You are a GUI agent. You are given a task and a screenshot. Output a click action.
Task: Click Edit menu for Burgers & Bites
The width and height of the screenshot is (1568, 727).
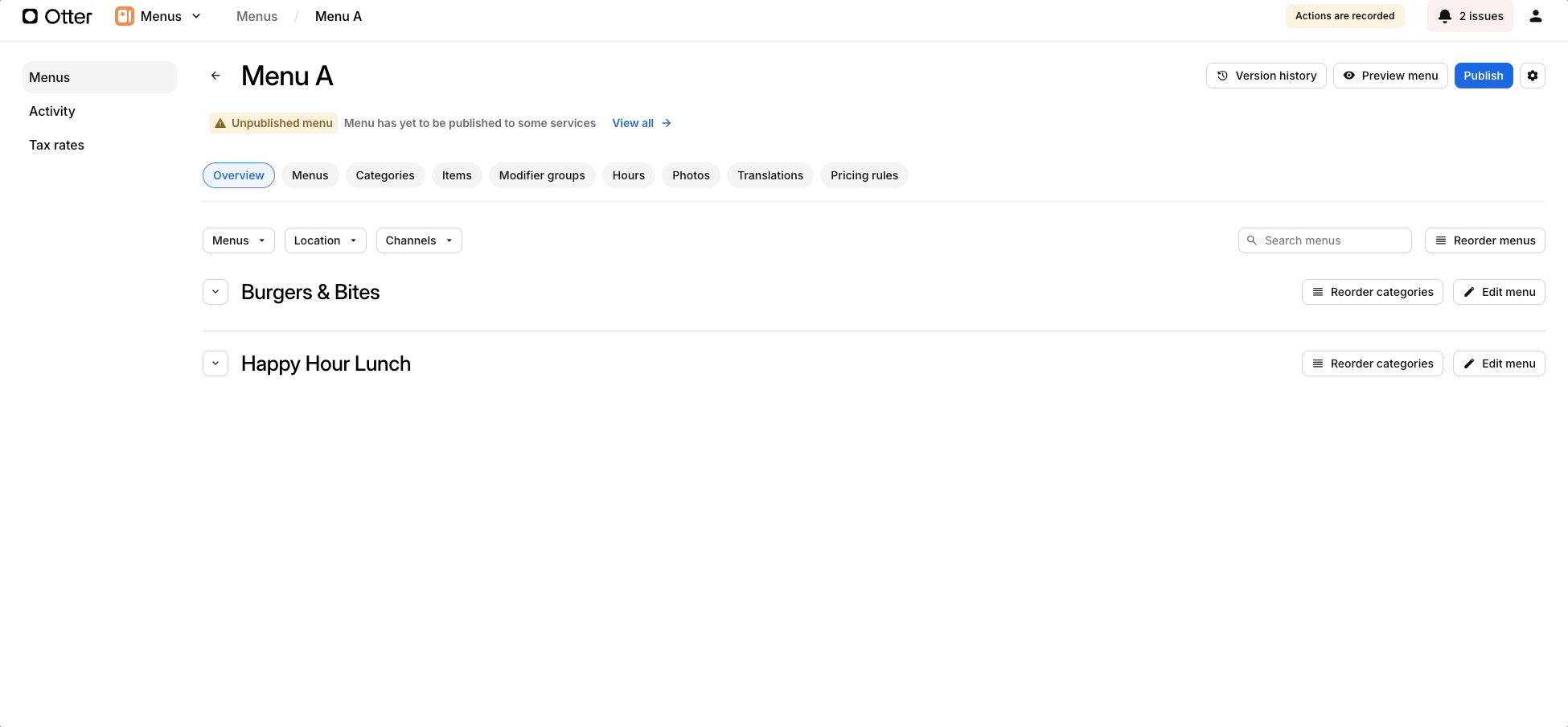click(1498, 292)
